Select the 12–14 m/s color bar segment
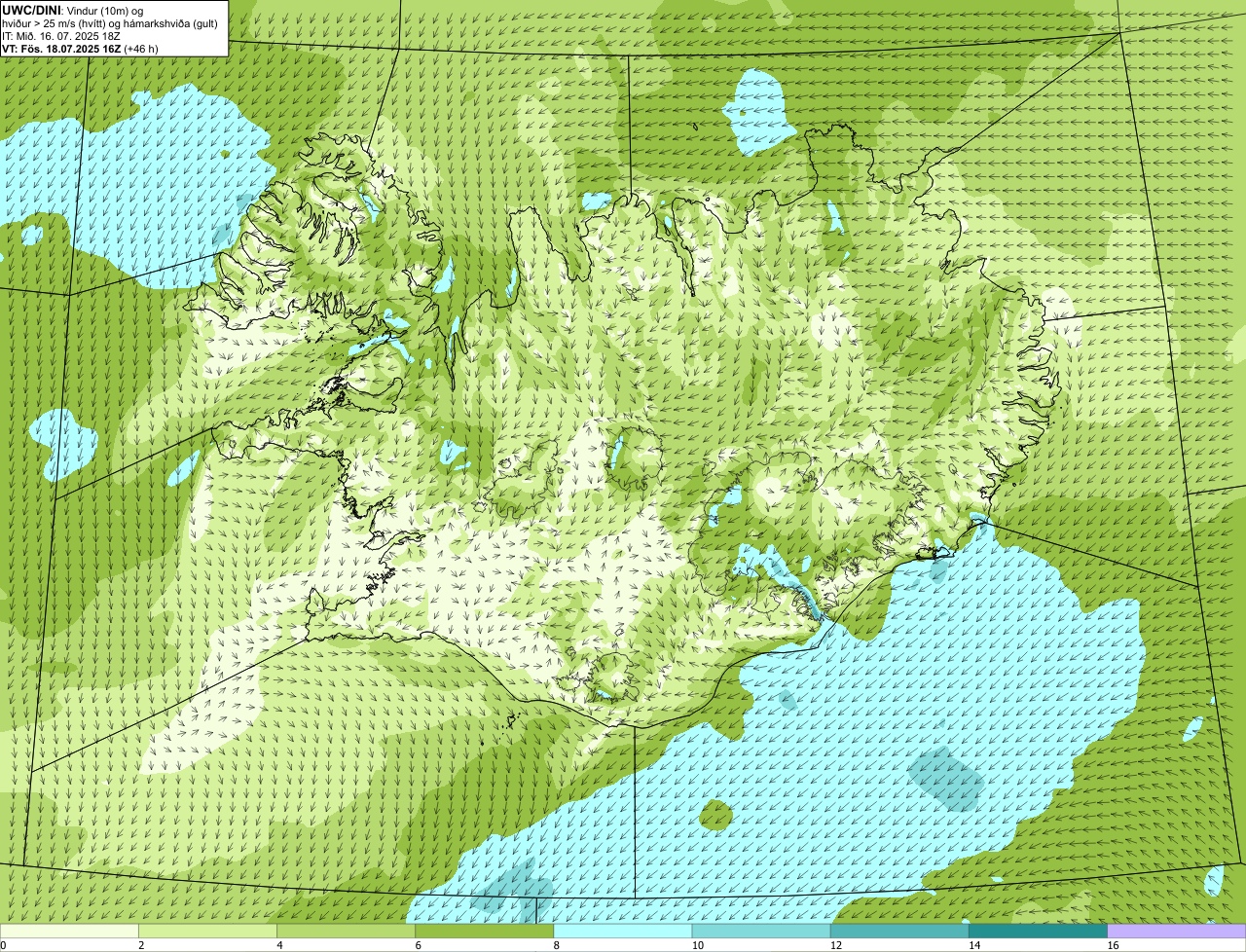The width and height of the screenshot is (1246, 952). tap(899, 931)
